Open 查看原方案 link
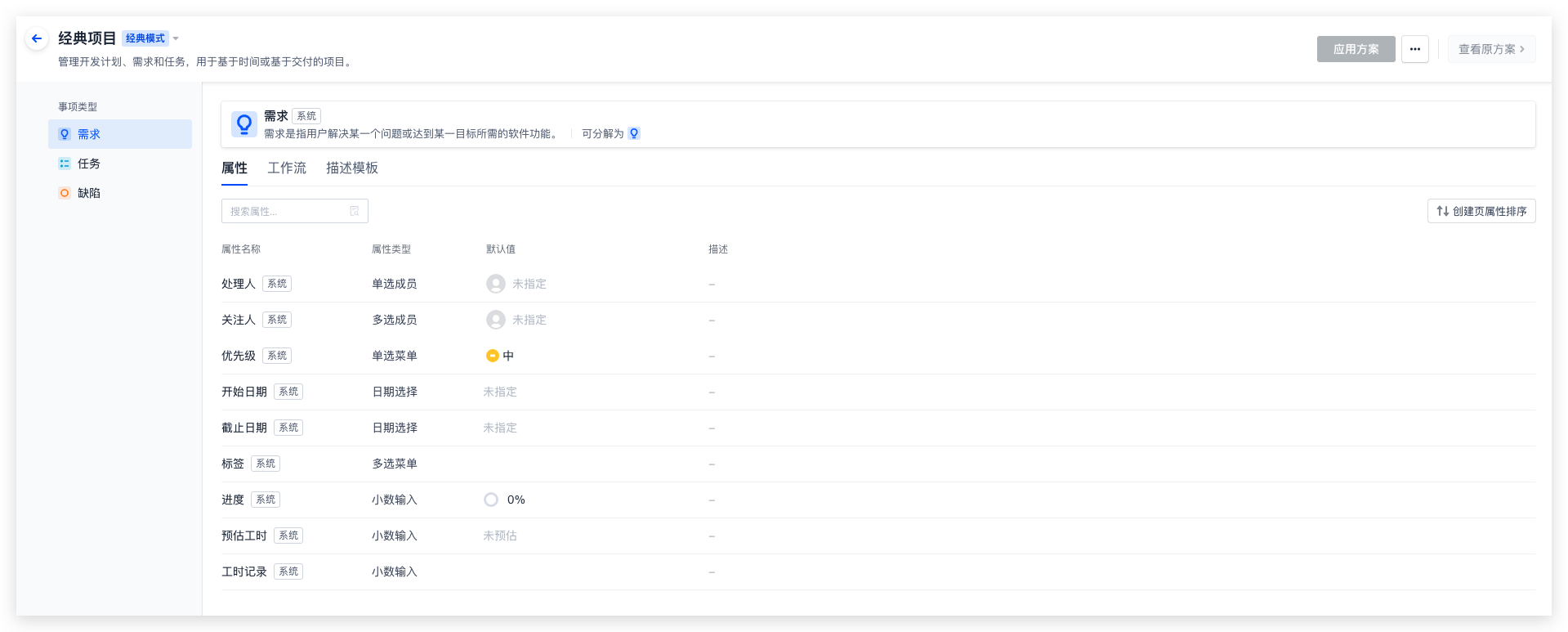The image size is (1568, 632). coord(1491,49)
